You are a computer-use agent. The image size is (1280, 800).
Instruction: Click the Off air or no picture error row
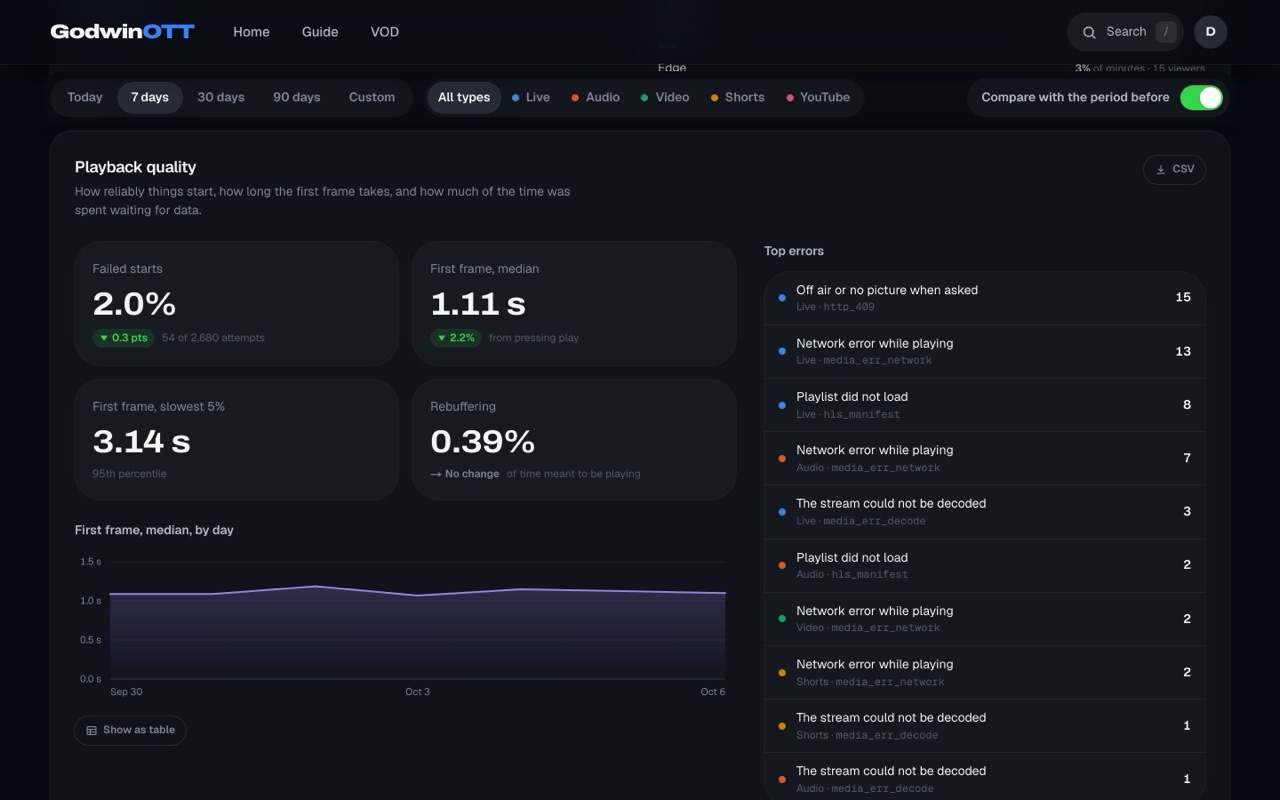(984, 298)
